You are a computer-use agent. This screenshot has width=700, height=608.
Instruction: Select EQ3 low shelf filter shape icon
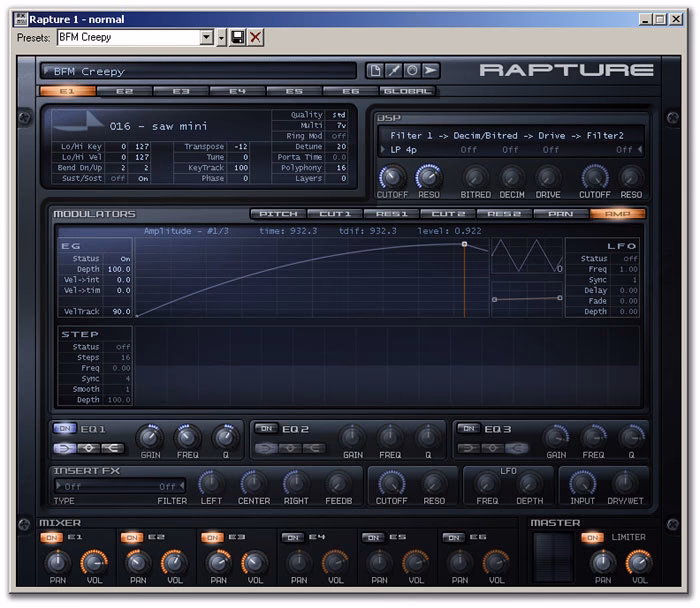click(469, 448)
